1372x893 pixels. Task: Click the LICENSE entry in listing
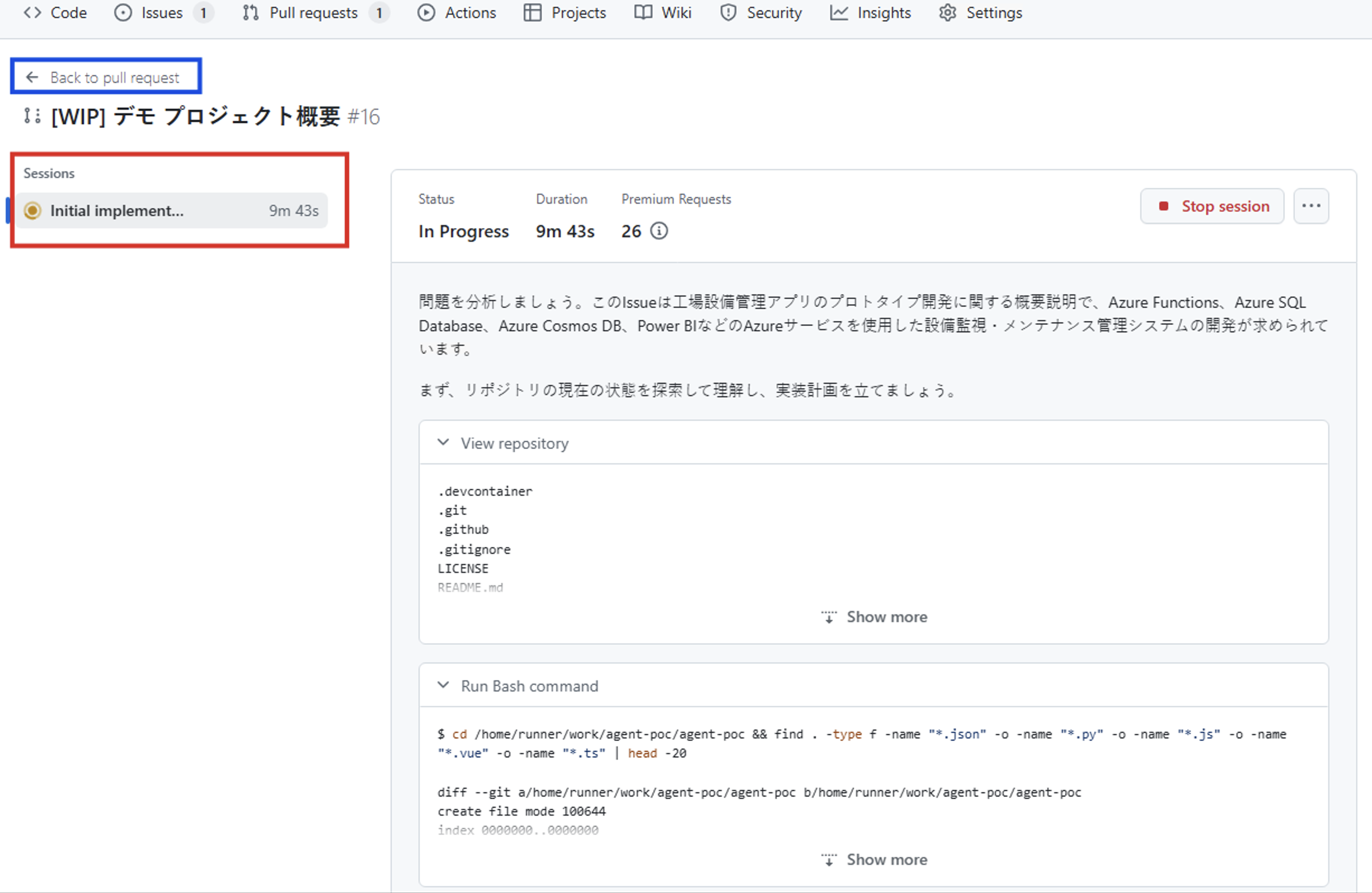click(x=463, y=568)
